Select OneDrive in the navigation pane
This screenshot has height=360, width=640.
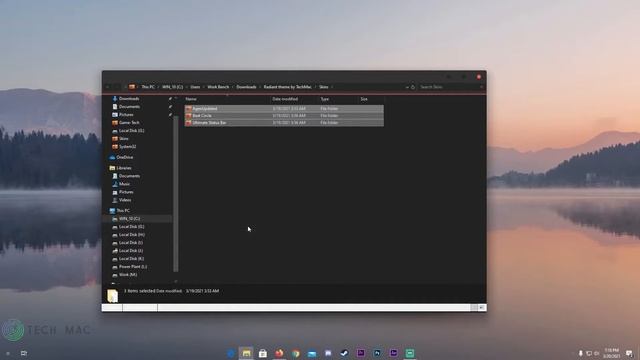point(124,157)
